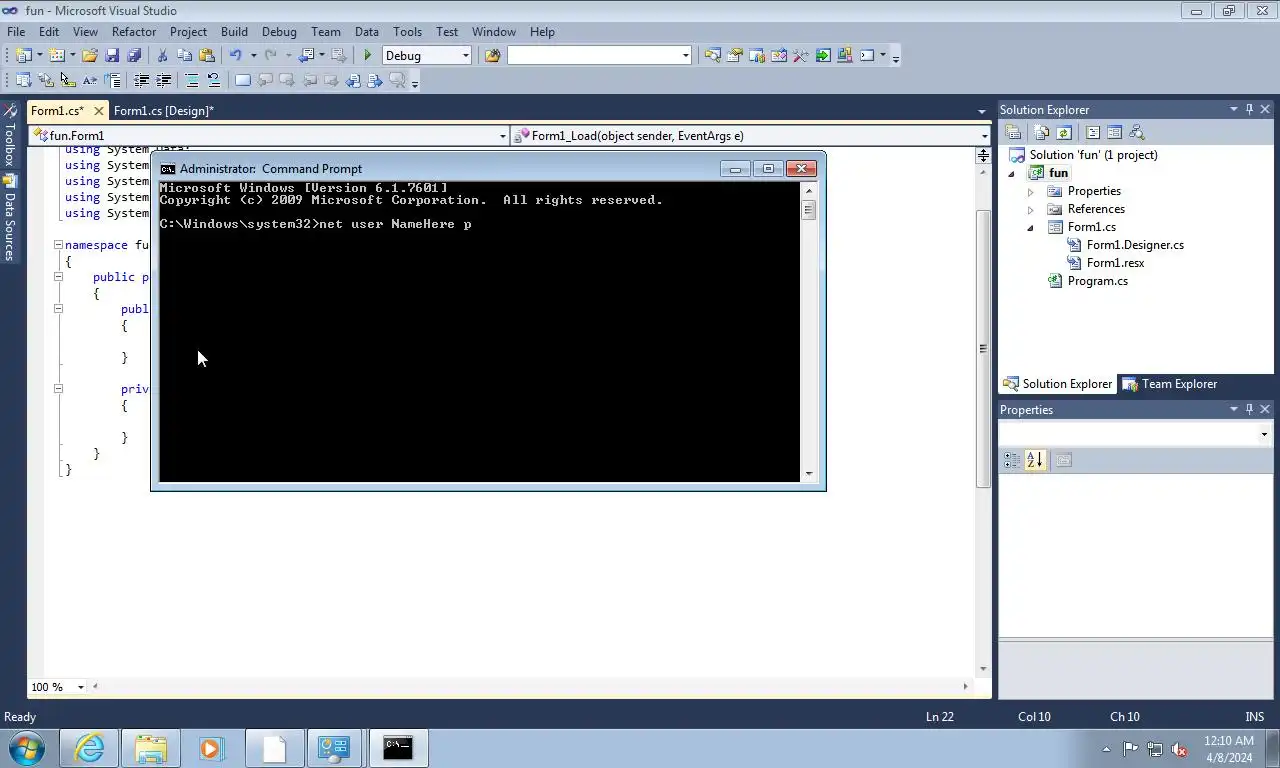Collapse the namespace code region

[x=58, y=245]
